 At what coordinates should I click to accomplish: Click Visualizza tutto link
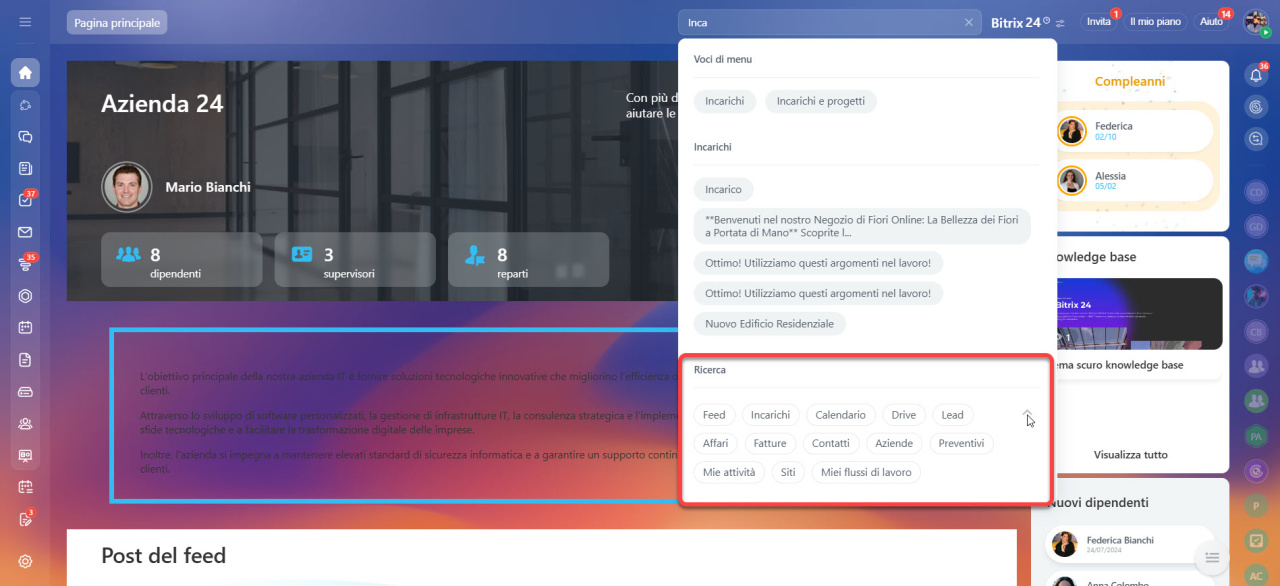[x=1130, y=455]
